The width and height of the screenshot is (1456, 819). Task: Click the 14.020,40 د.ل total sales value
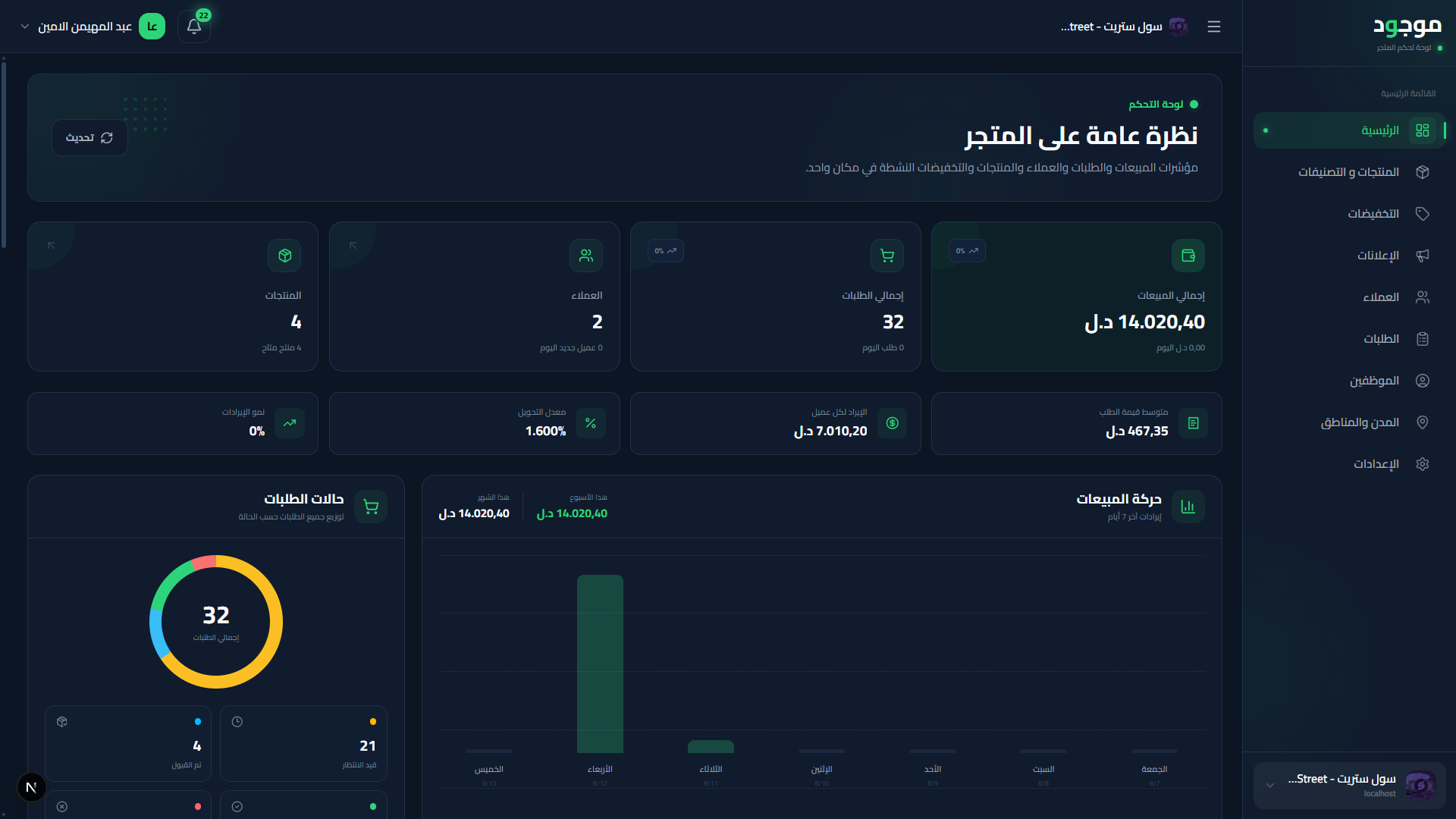click(x=1144, y=322)
